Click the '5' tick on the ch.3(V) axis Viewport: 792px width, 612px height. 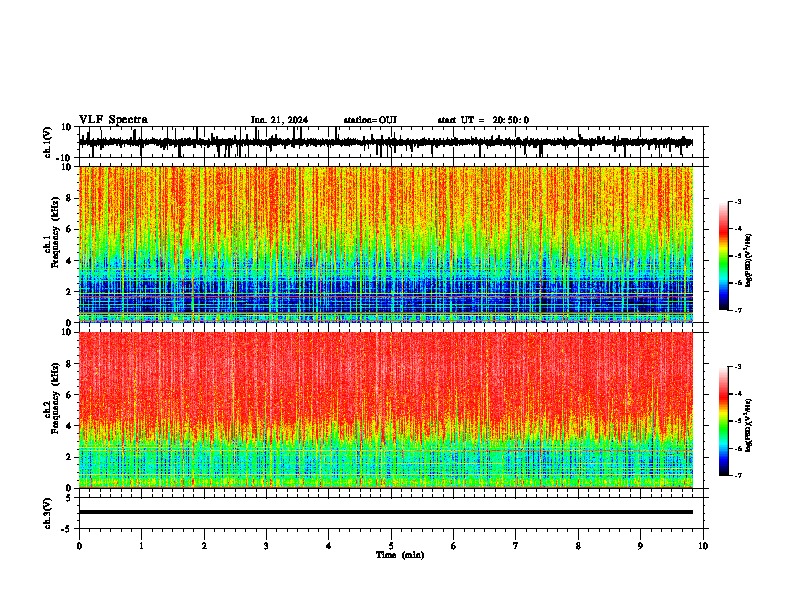(69, 498)
